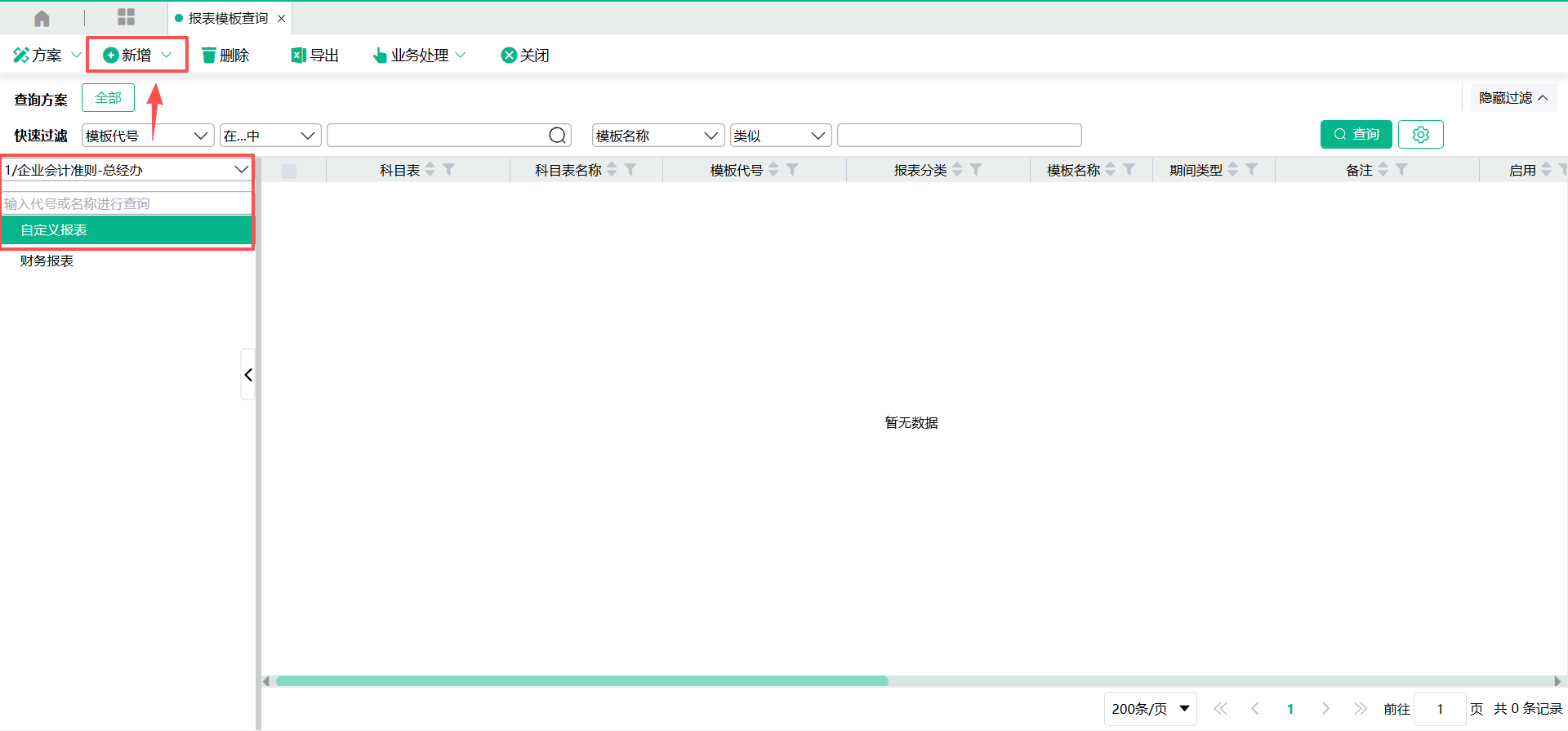Select the 全部 query scheme button
The image size is (1568, 731).
[x=108, y=98]
